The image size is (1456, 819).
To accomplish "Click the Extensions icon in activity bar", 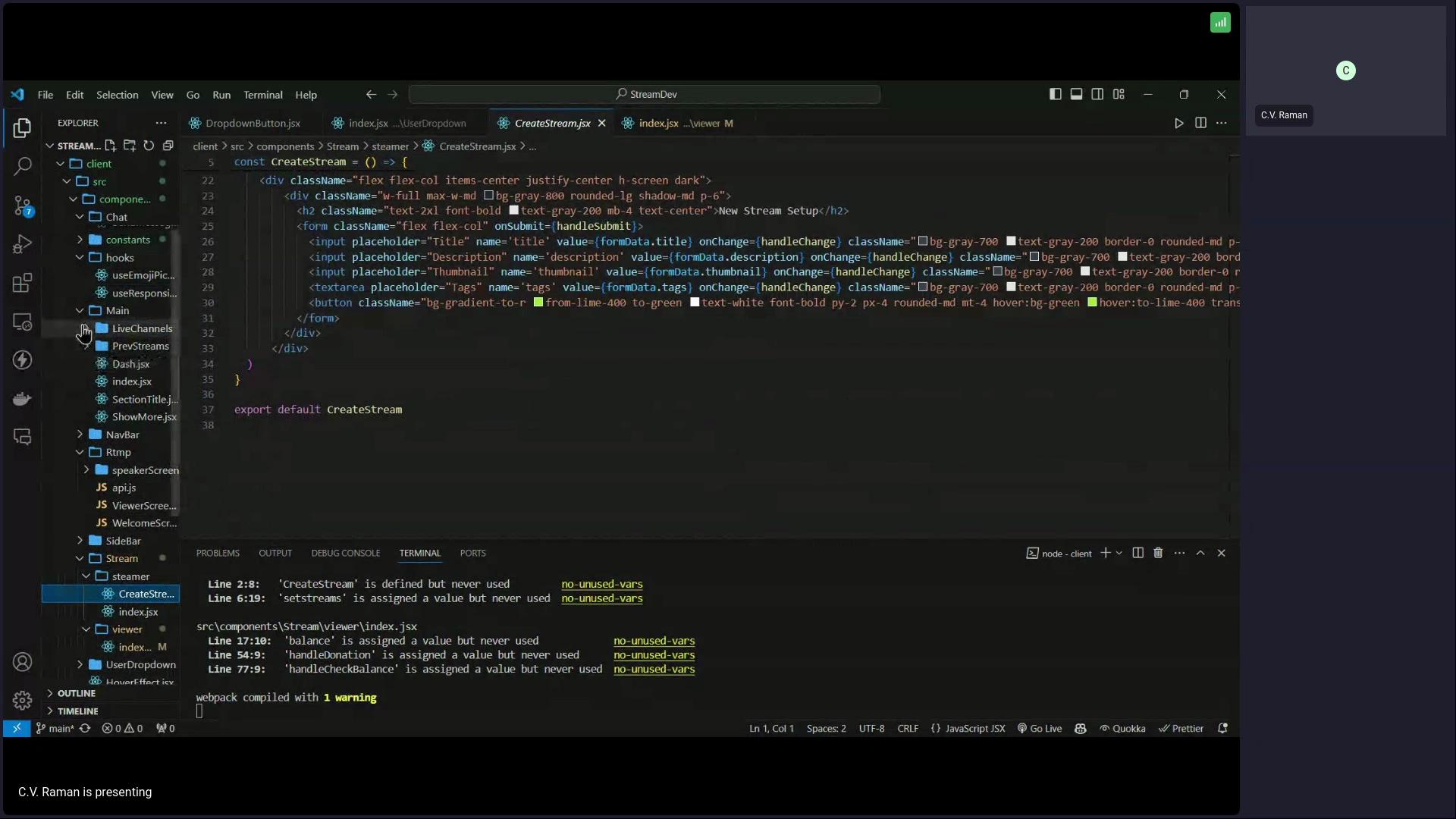I will coord(22,282).
